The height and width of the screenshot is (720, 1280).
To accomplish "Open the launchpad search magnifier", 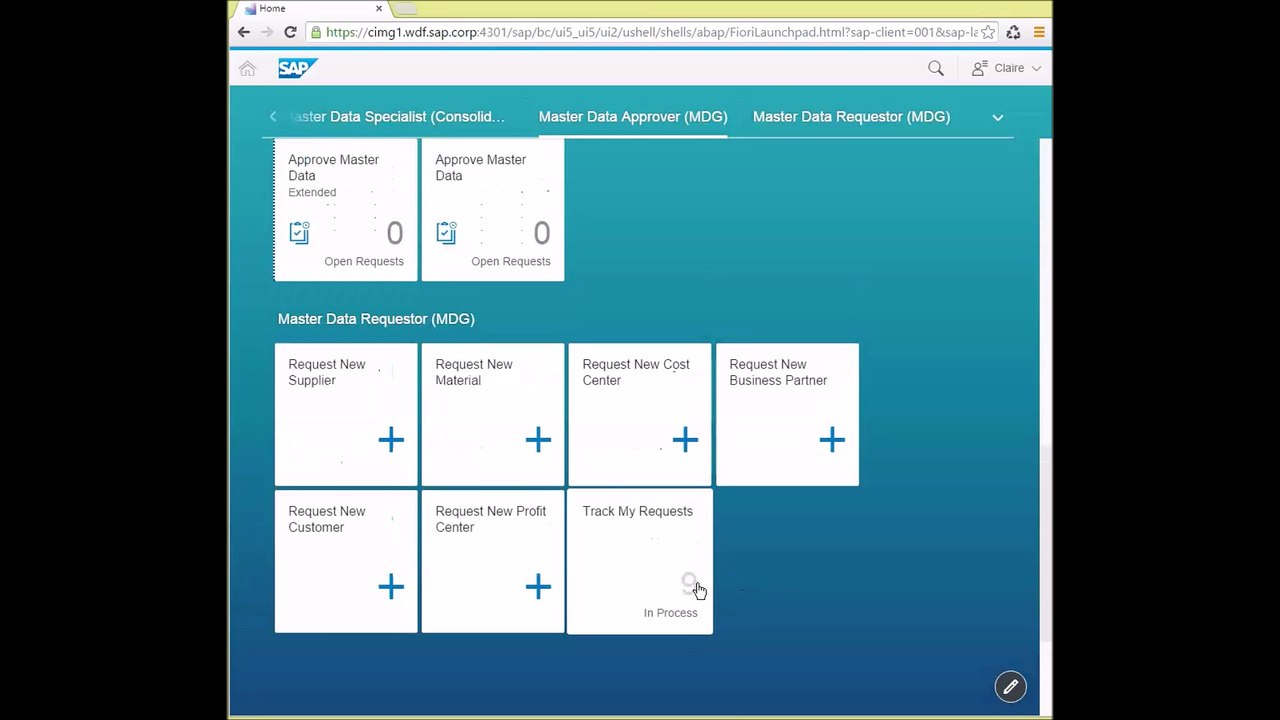I will (x=935, y=68).
